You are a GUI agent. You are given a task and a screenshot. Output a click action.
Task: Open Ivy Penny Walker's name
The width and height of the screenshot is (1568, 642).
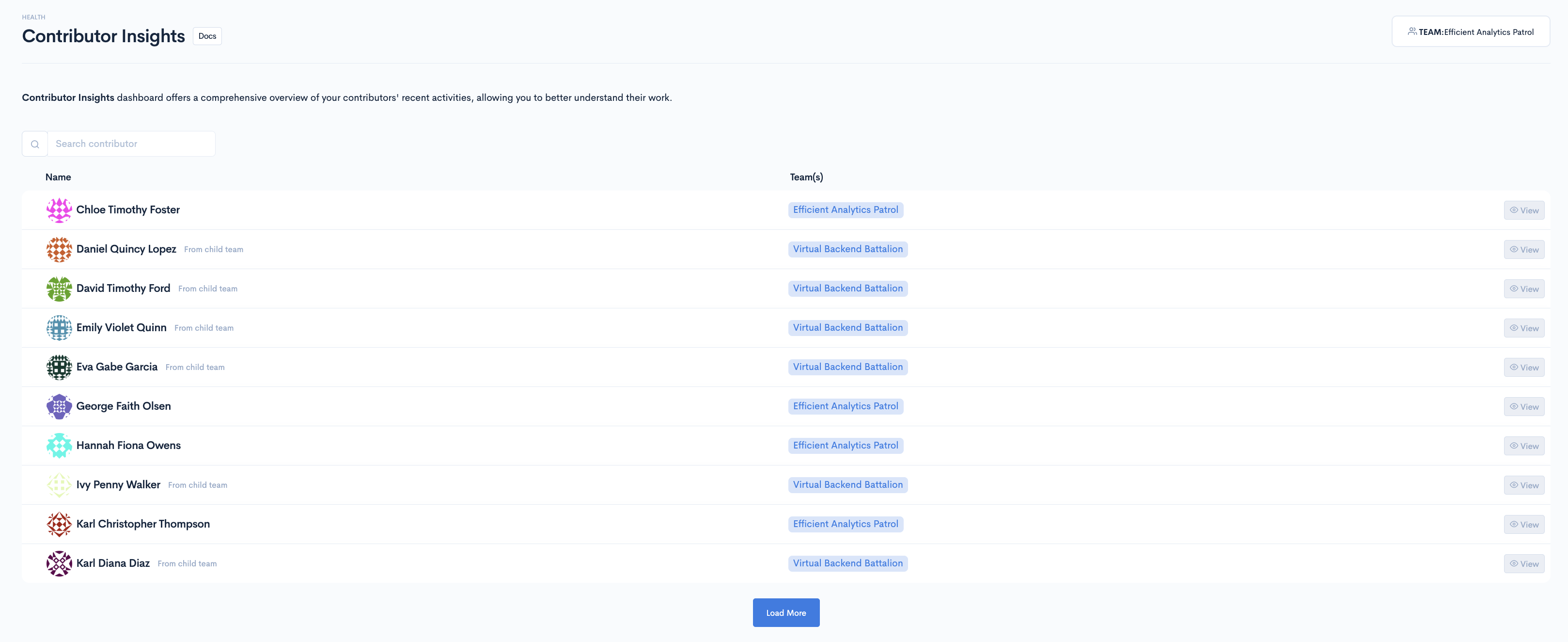click(x=118, y=485)
